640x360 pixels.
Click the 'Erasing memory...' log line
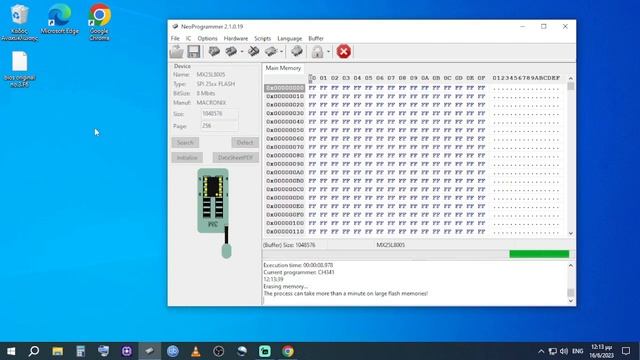pos(286,287)
